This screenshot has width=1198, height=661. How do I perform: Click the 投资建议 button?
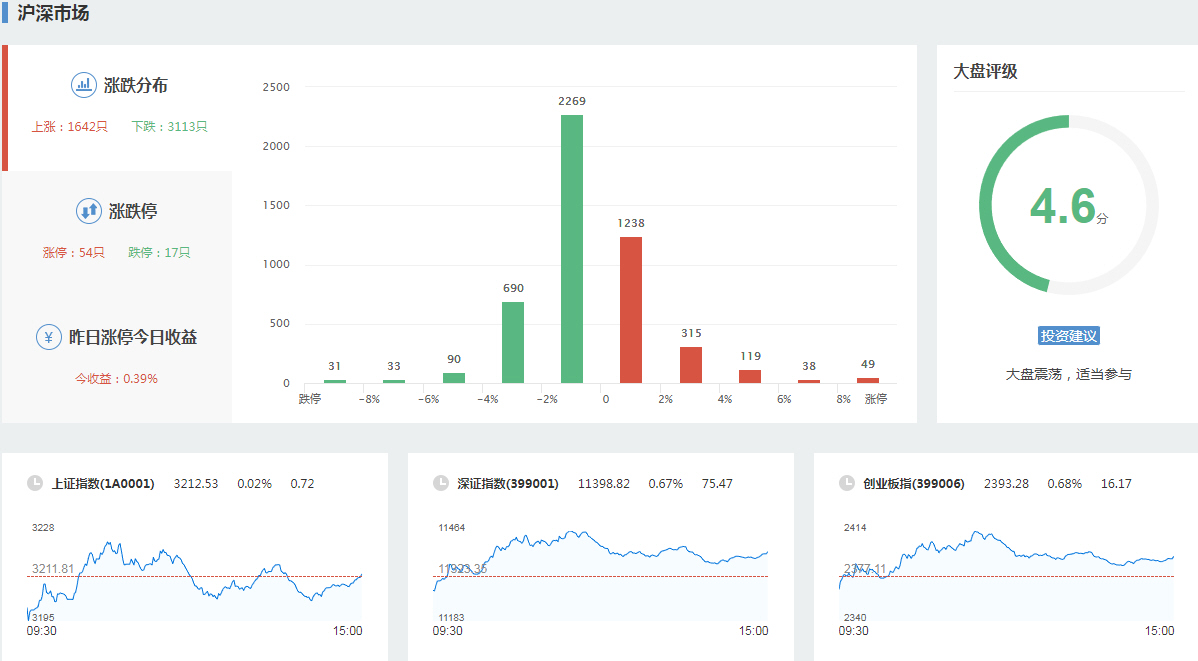coord(1068,336)
